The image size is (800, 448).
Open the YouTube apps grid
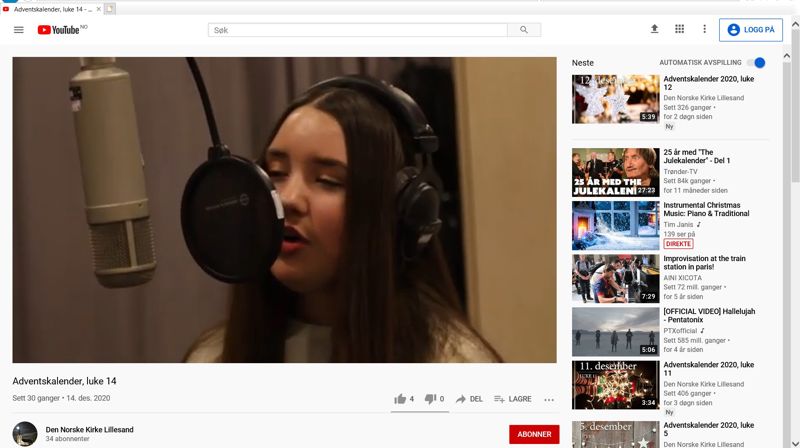tap(680, 30)
